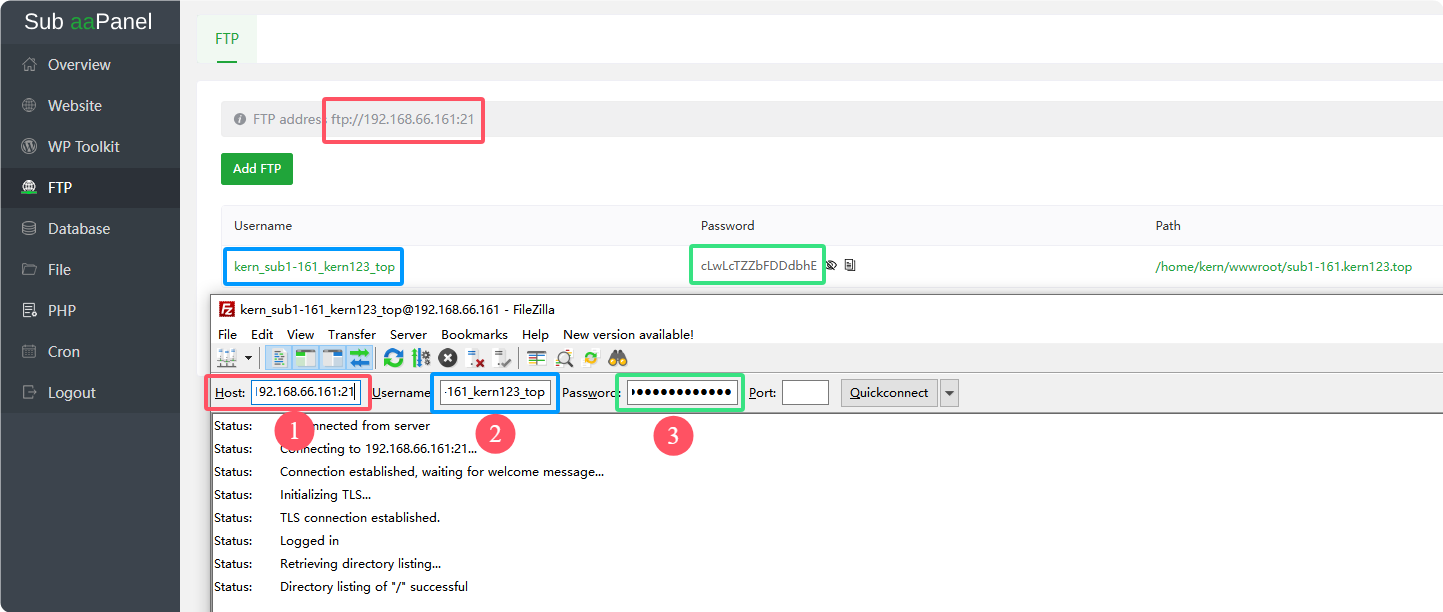Image resolution: width=1443 pixels, height=612 pixels.
Task: Click the PHP document icon
Action: (29, 310)
